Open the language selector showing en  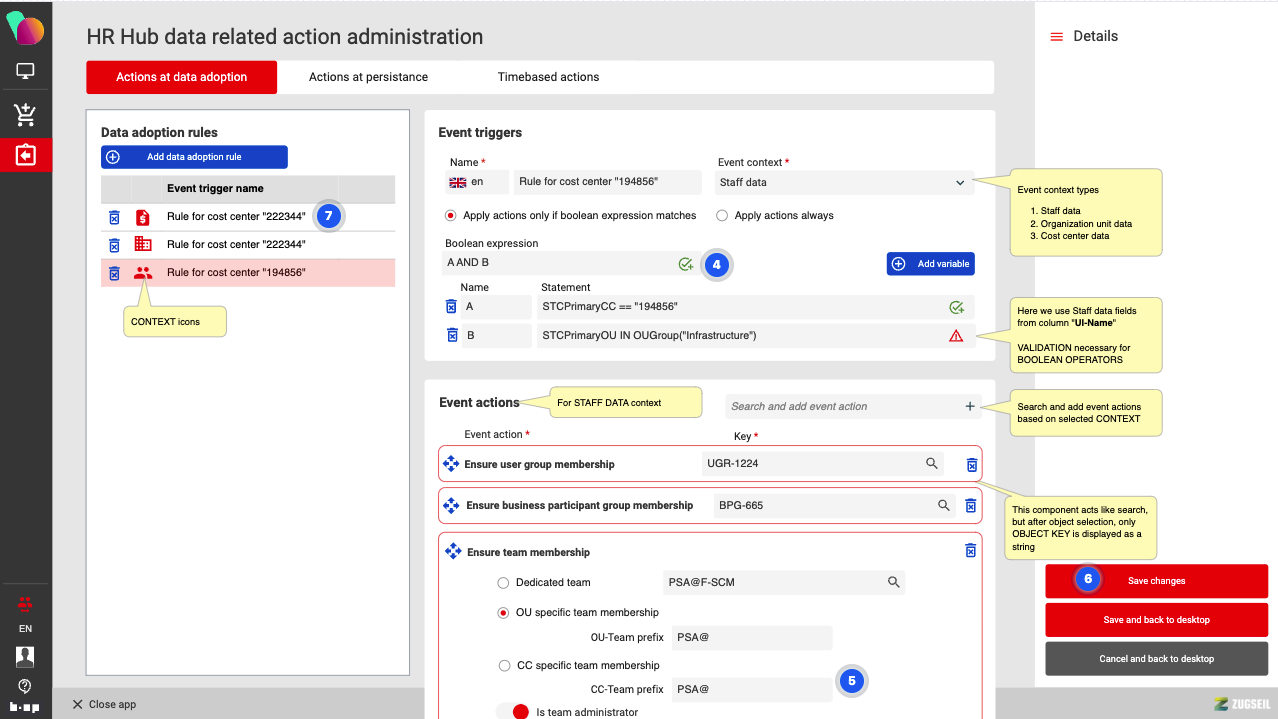[x=475, y=182]
